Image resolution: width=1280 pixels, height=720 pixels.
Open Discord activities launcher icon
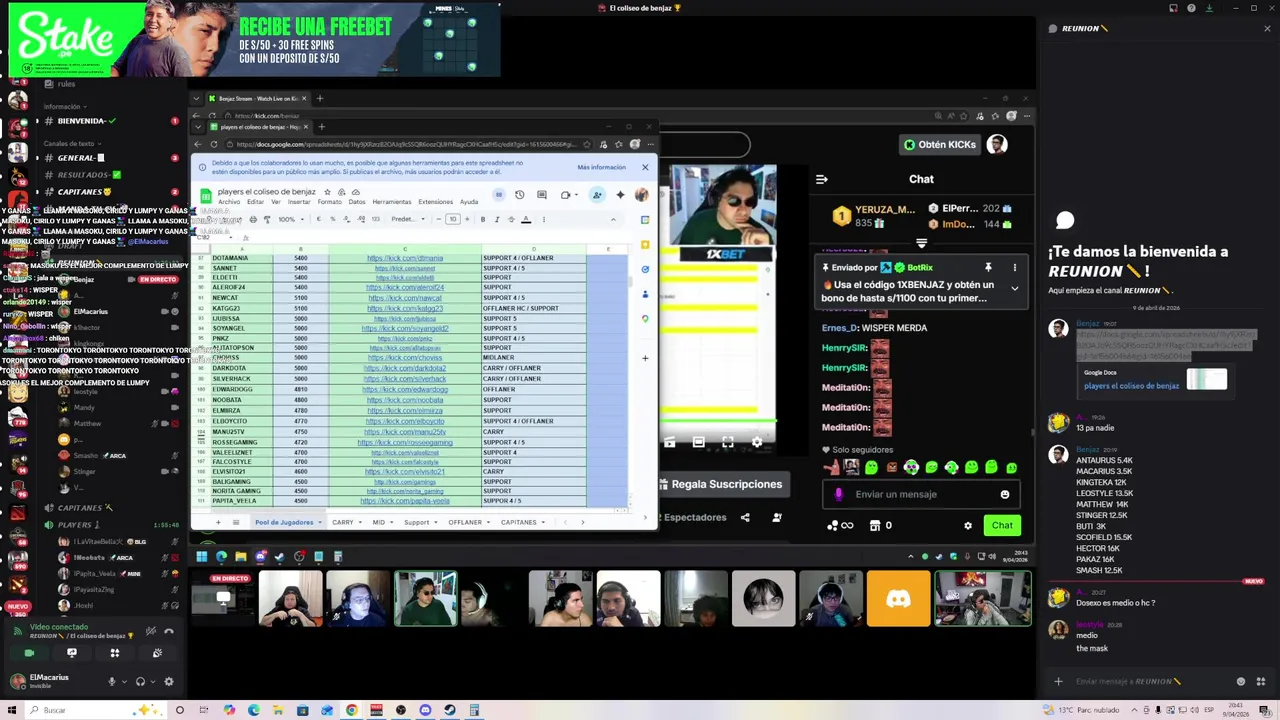(115, 653)
